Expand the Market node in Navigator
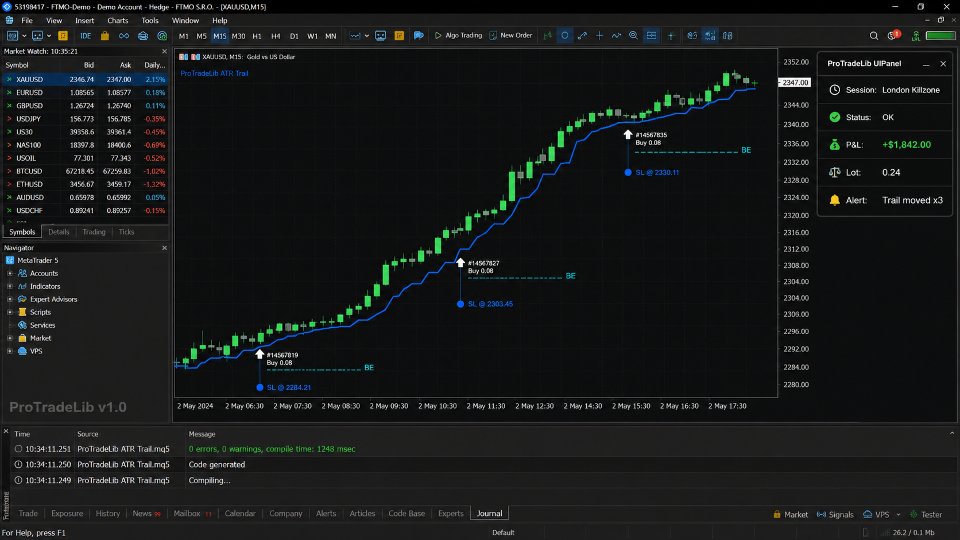Viewport: 960px width, 540px height. [x=10, y=338]
